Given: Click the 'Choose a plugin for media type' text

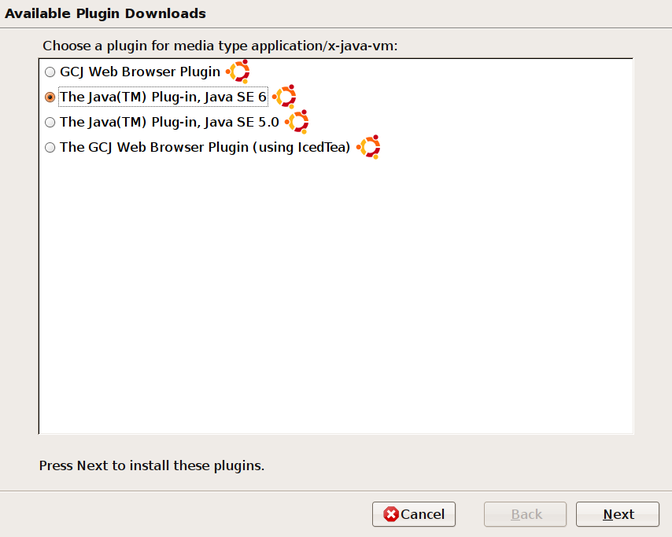Looking at the screenshot, I should click(220, 47).
